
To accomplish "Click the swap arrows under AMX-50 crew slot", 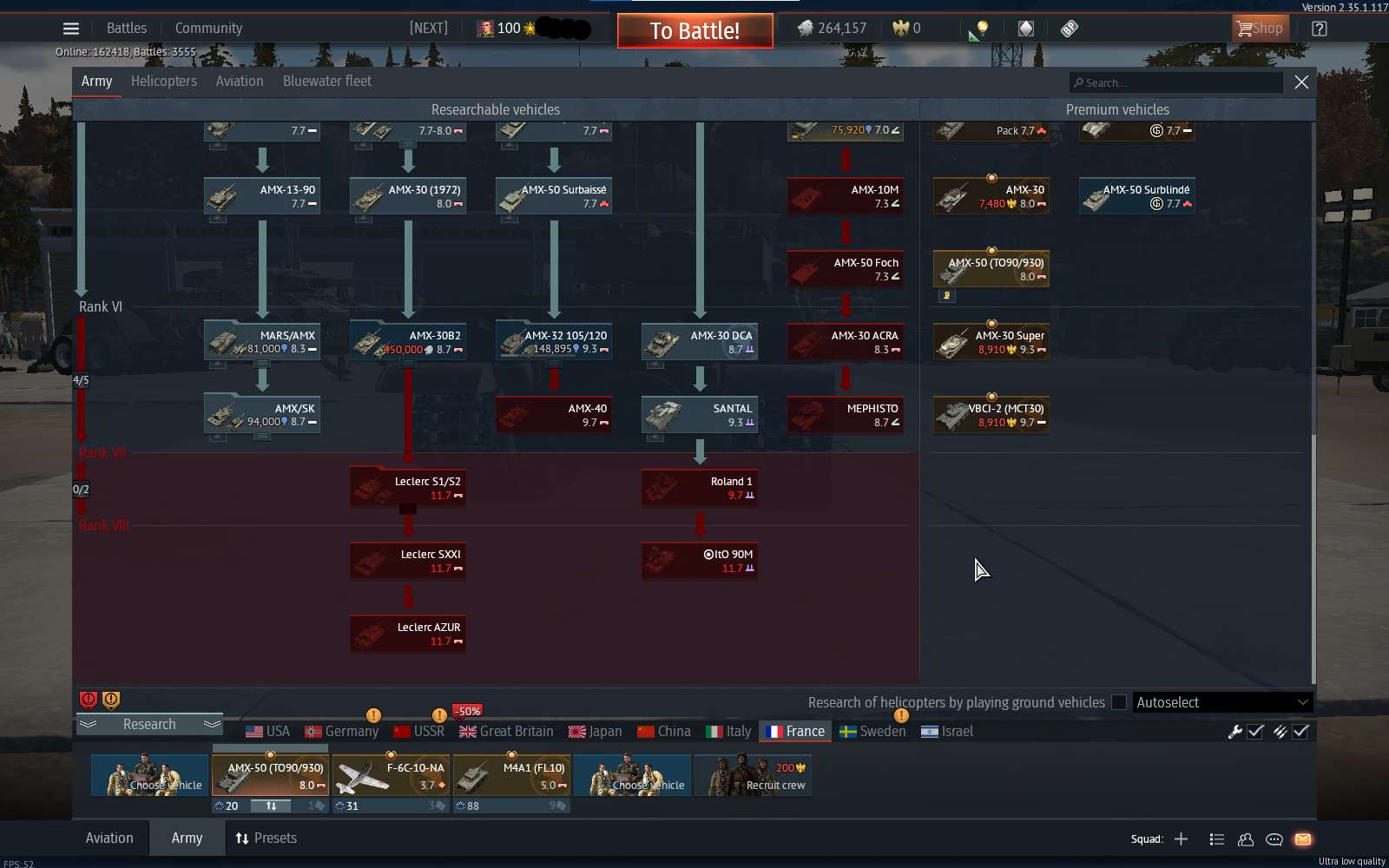I will [271, 806].
